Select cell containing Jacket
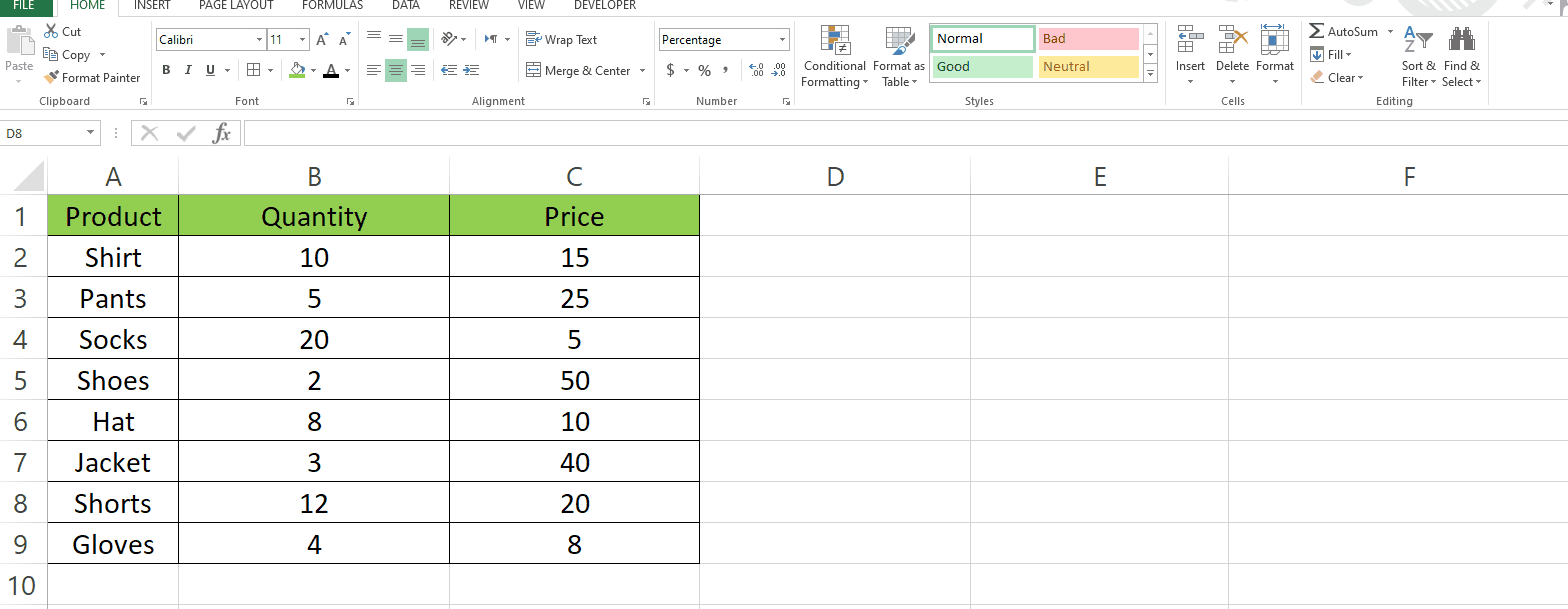The width and height of the screenshot is (1568, 609). [x=113, y=462]
